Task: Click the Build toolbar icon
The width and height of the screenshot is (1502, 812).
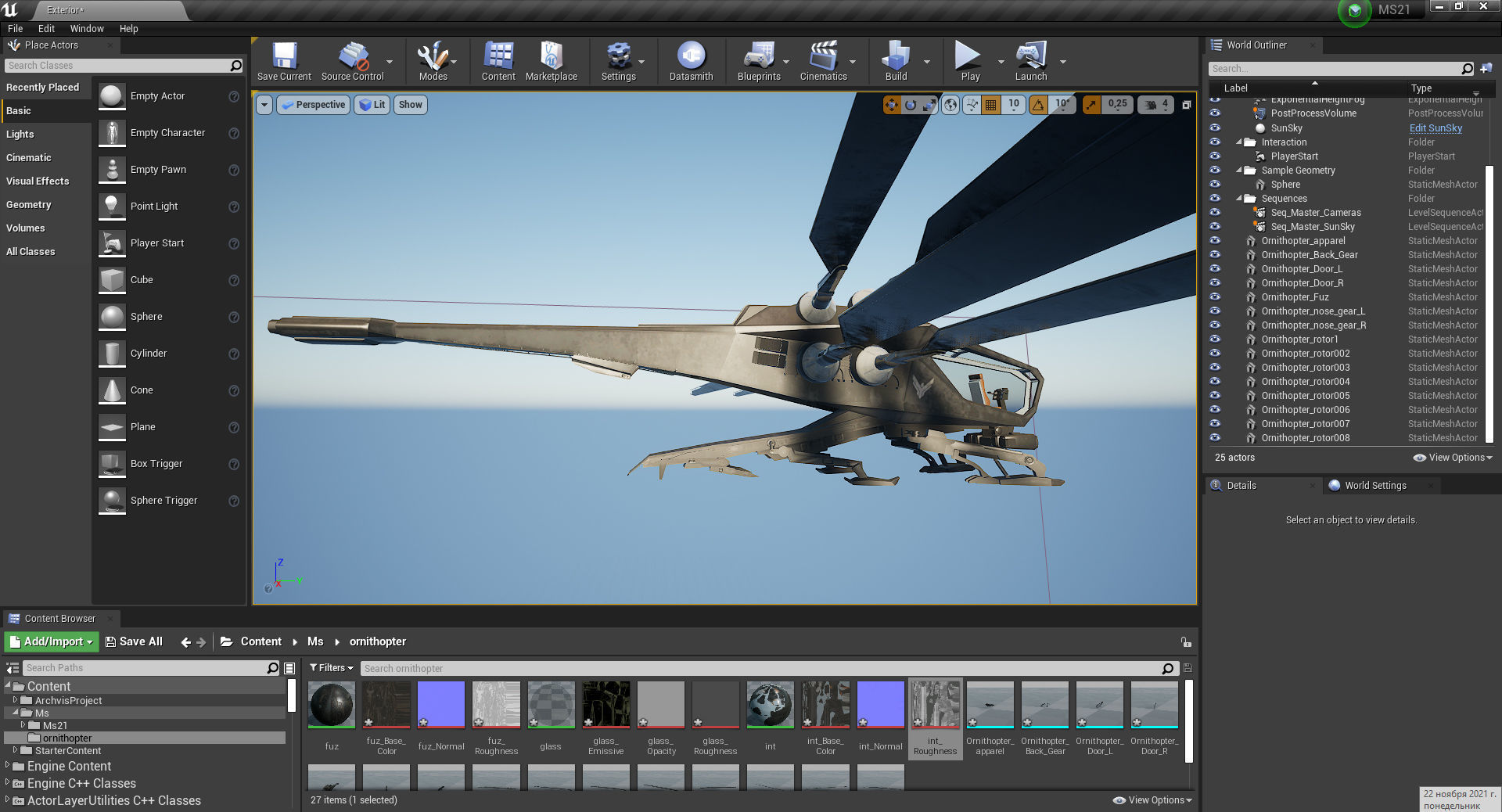Action: (896, 61)
